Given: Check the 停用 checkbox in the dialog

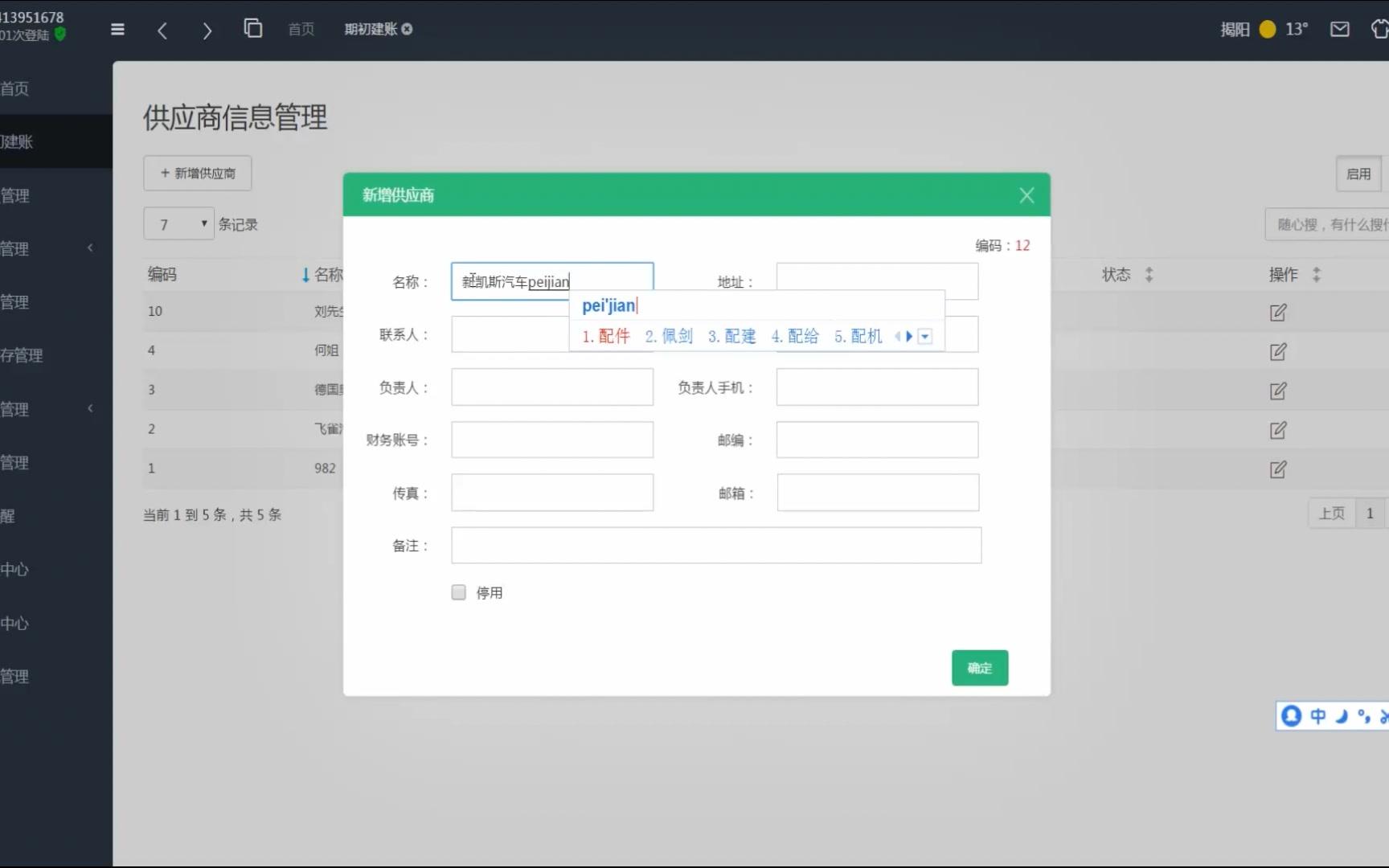Looking at the screenshot, I should pyautogui.click(x=458, y=592).
